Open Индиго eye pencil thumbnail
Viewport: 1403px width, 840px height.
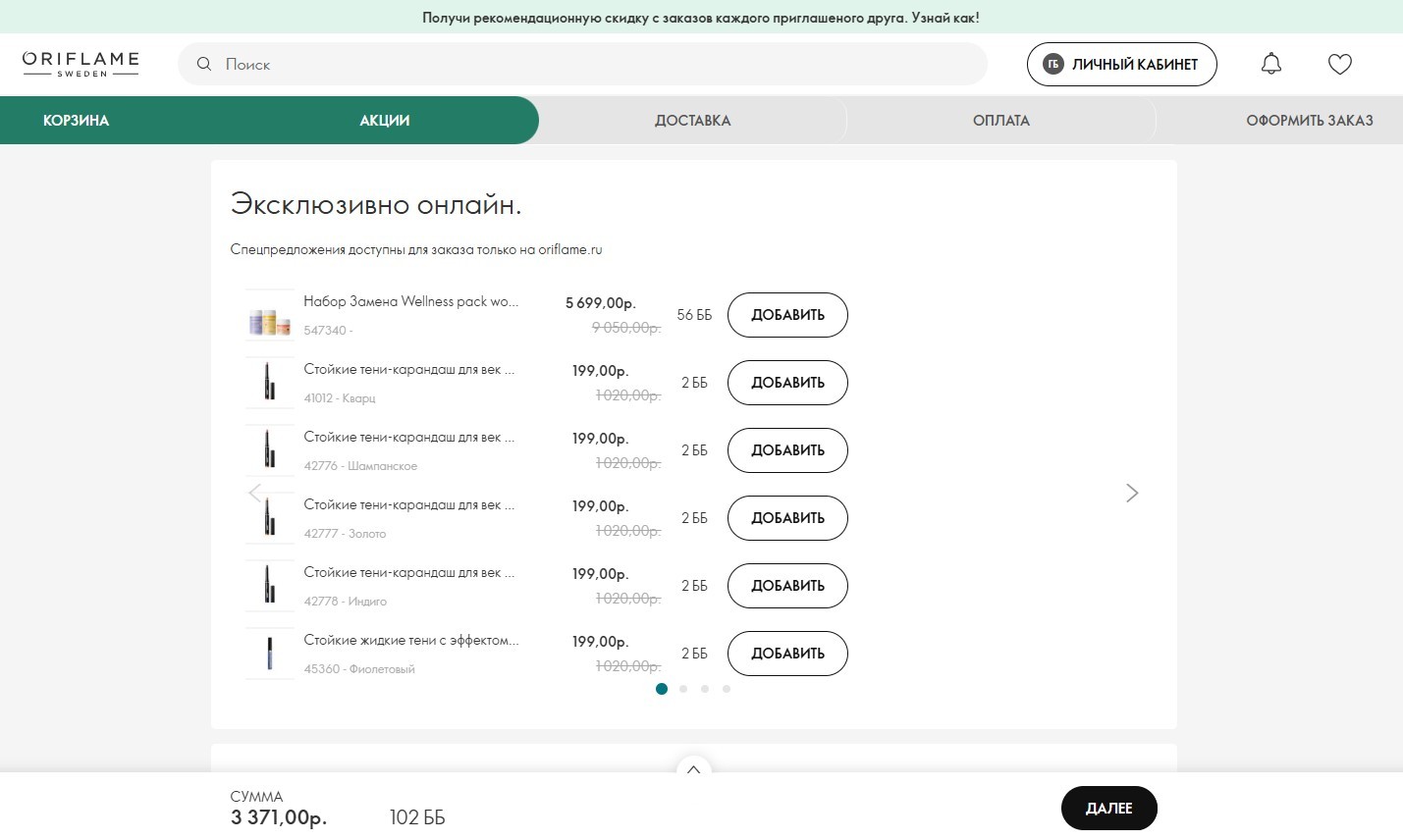coord(270,586)
